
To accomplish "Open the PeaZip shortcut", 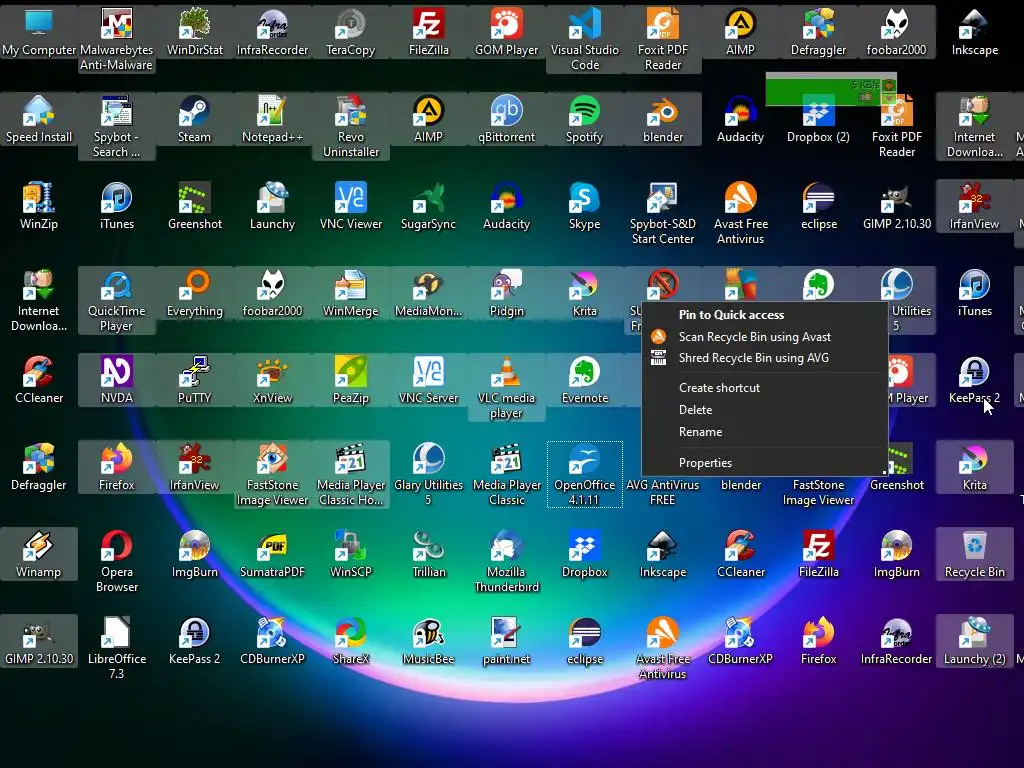I will coord(351,380).
